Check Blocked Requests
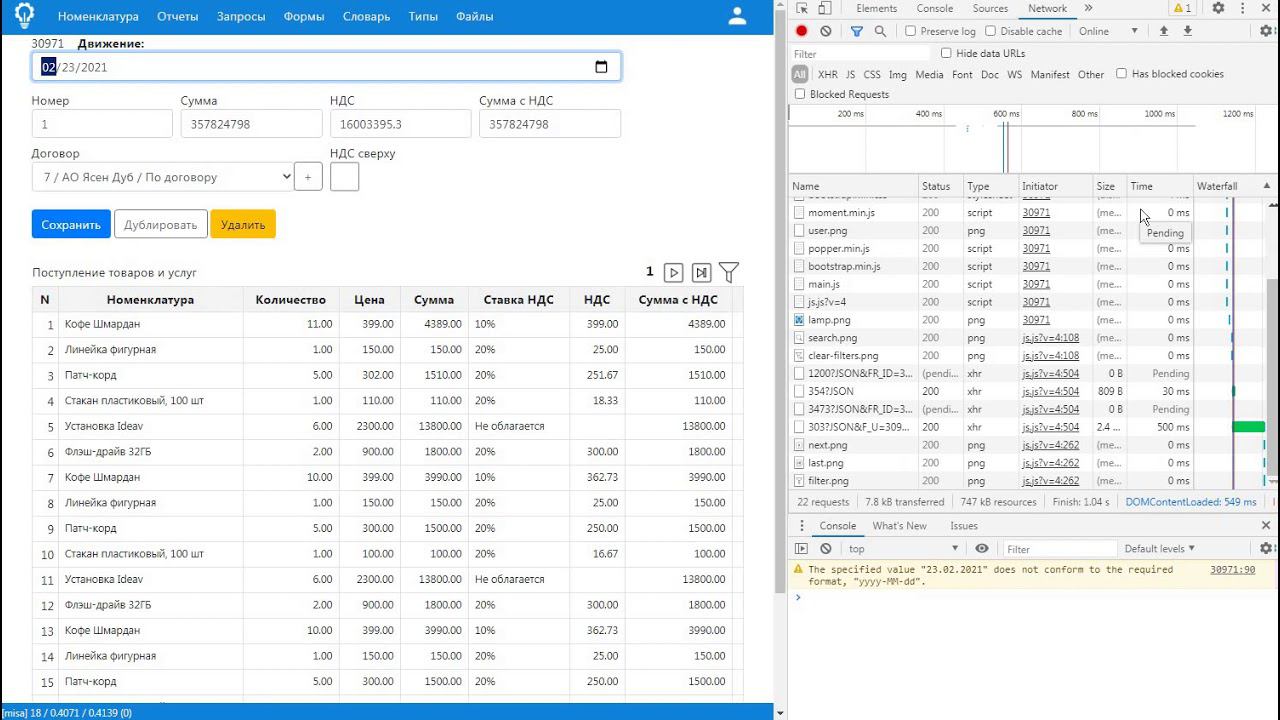 (x=799, y=94)
